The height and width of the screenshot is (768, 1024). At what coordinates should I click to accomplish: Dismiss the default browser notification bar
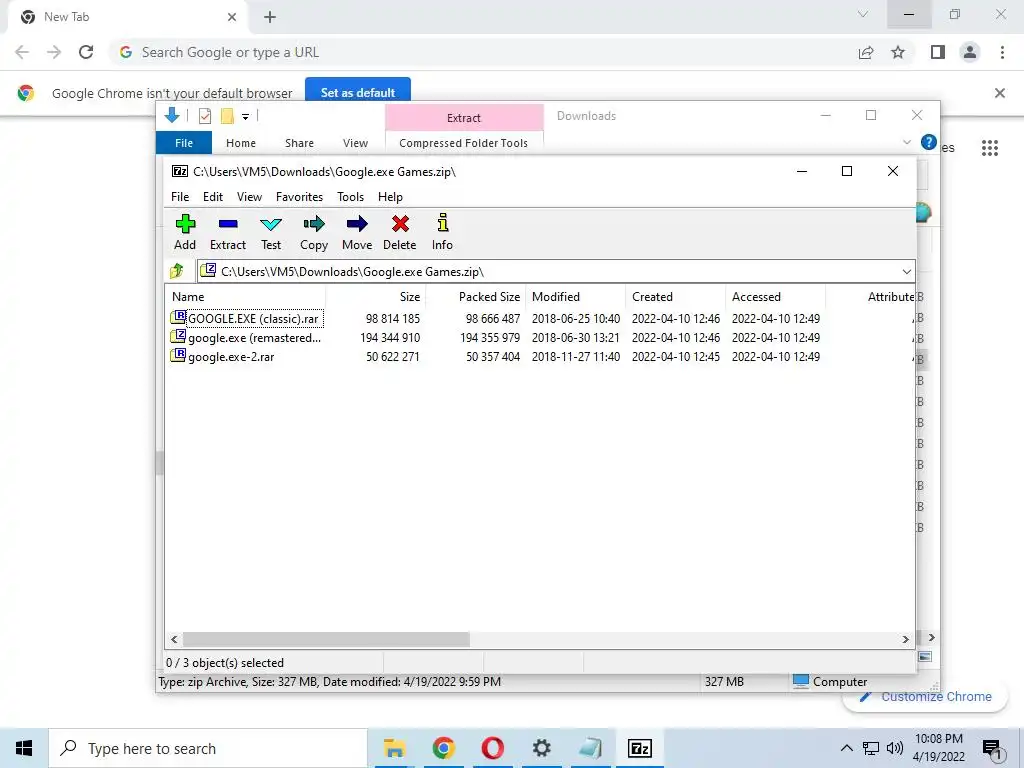pyautogui.click(x=999, y=93)
